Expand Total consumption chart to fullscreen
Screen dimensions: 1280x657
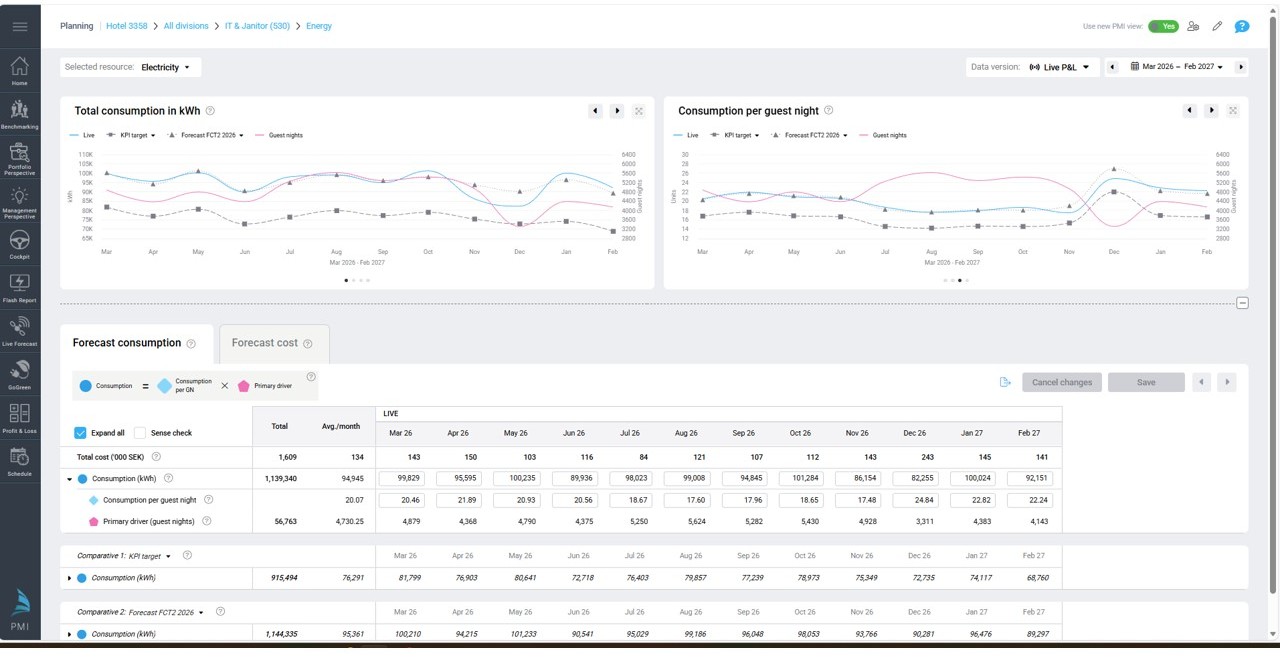[639, 111]
